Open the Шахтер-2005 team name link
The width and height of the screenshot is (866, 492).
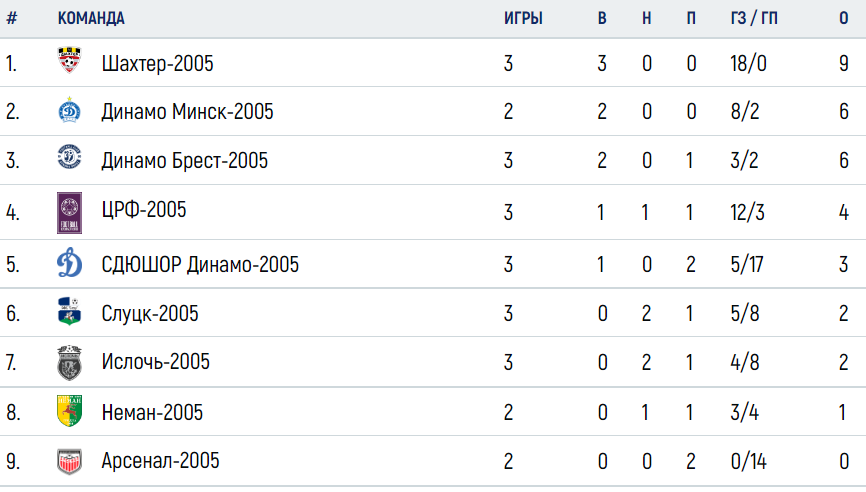(x=157, y=64)
